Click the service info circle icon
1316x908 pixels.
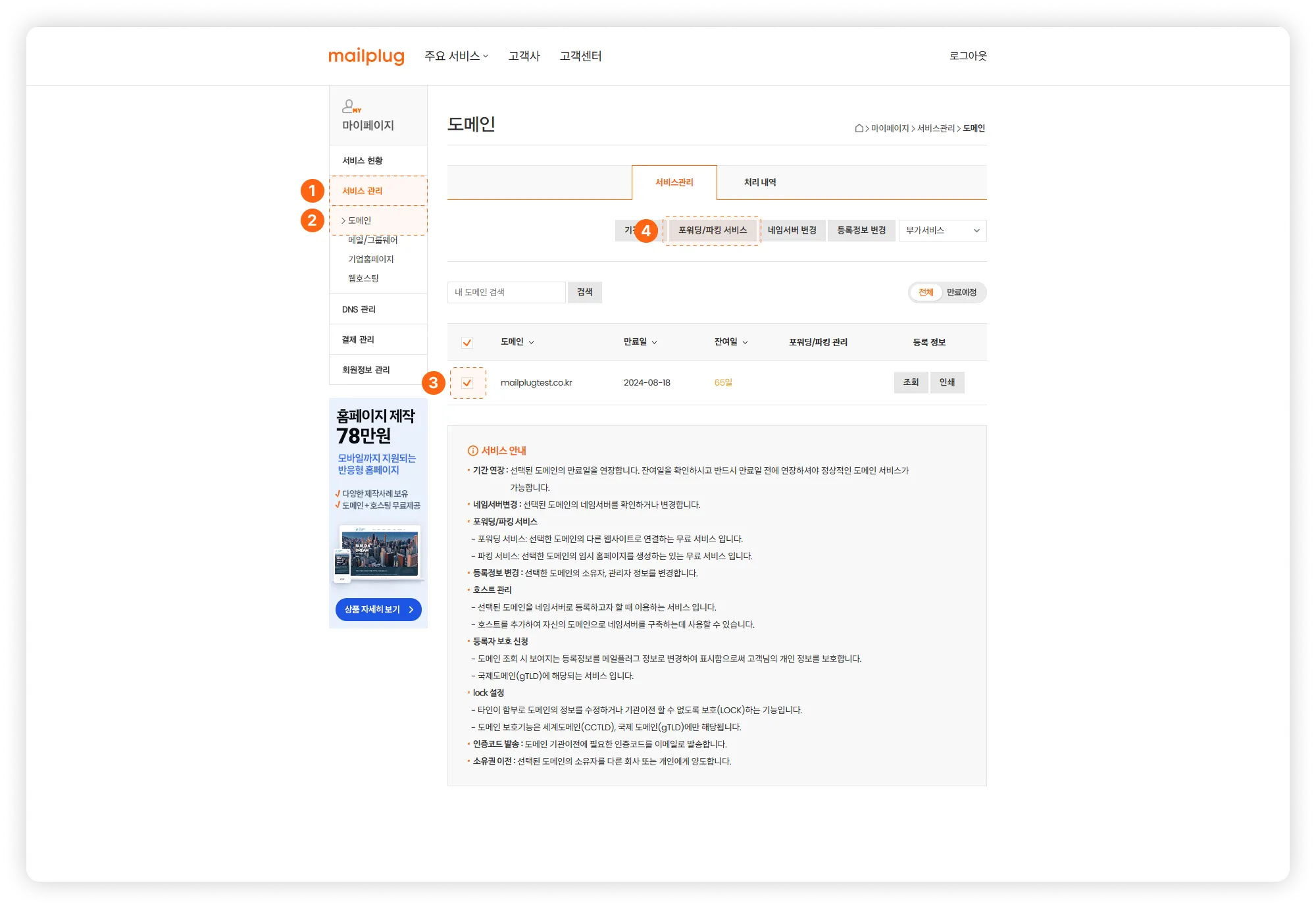point(472,451)
